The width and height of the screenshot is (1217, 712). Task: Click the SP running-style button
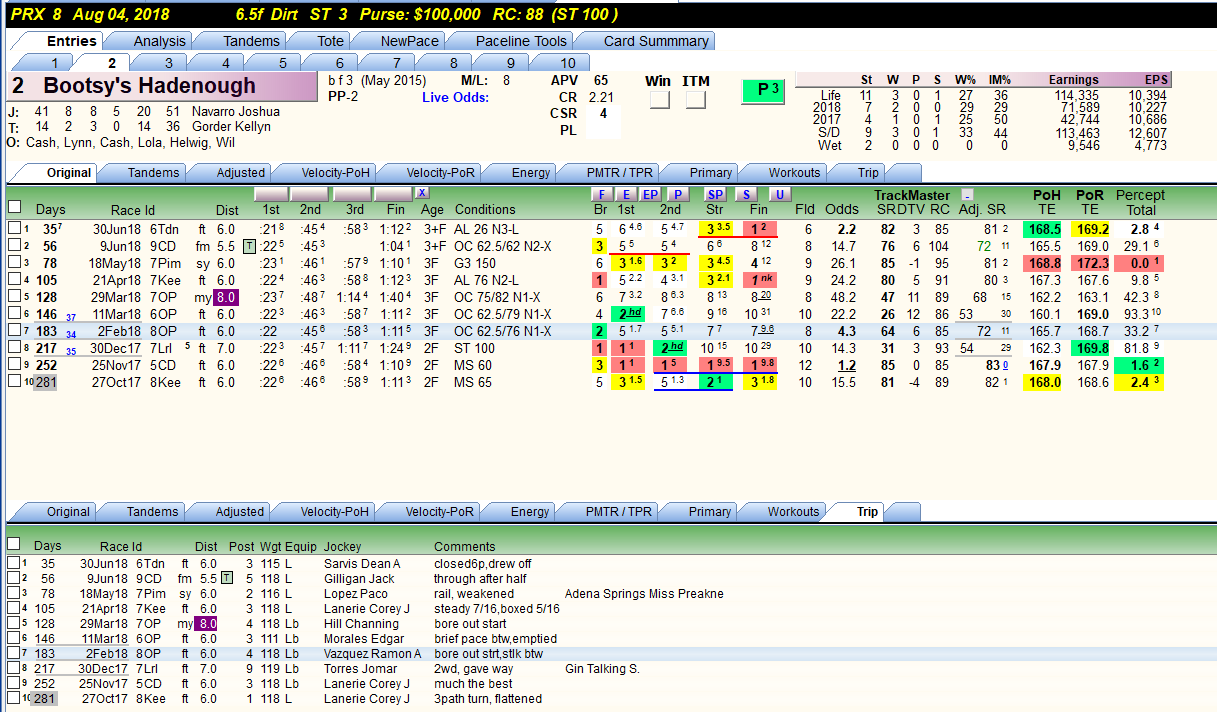[715, 194]
